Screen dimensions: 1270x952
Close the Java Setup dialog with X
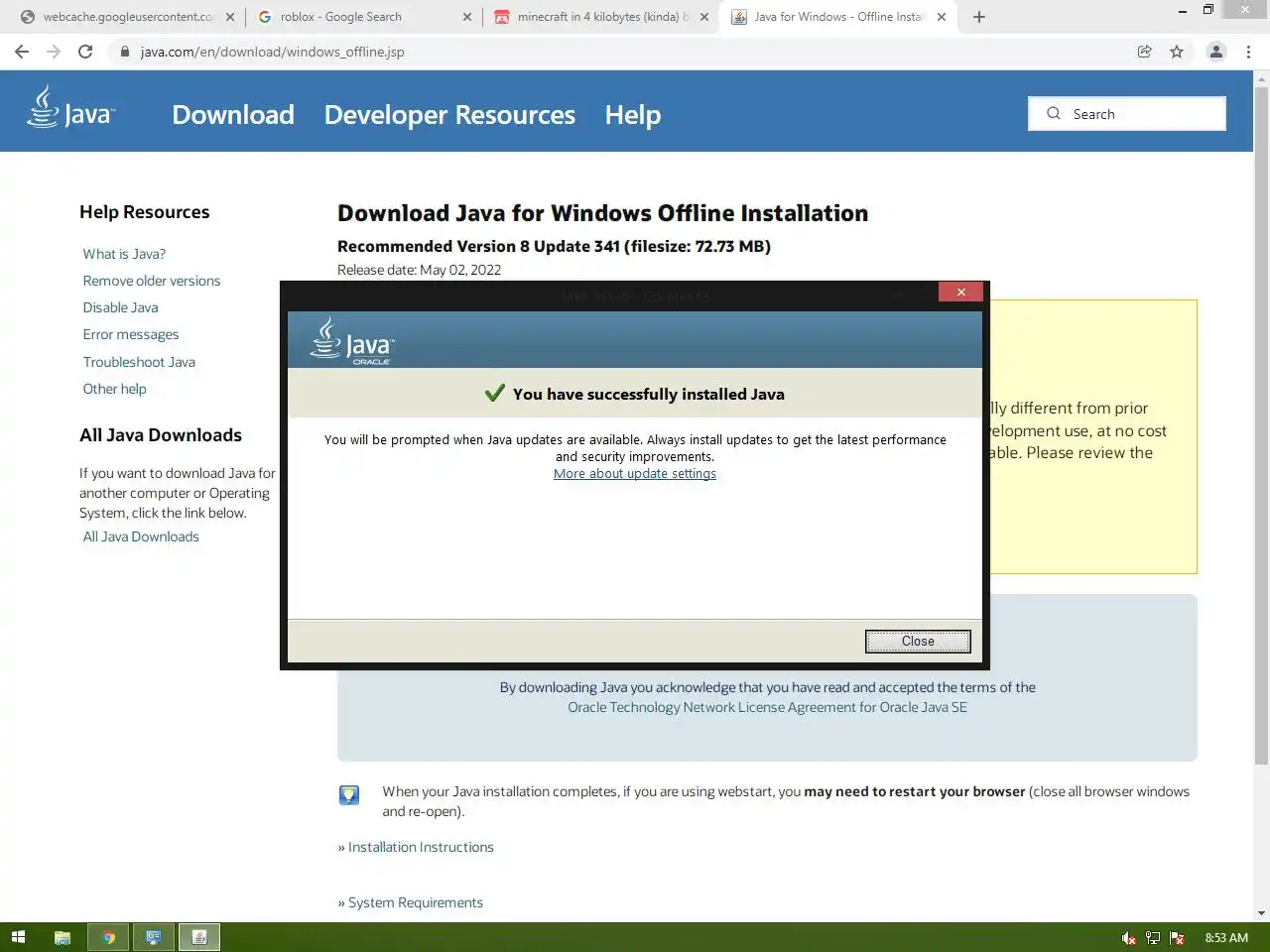tap(960, 292)
